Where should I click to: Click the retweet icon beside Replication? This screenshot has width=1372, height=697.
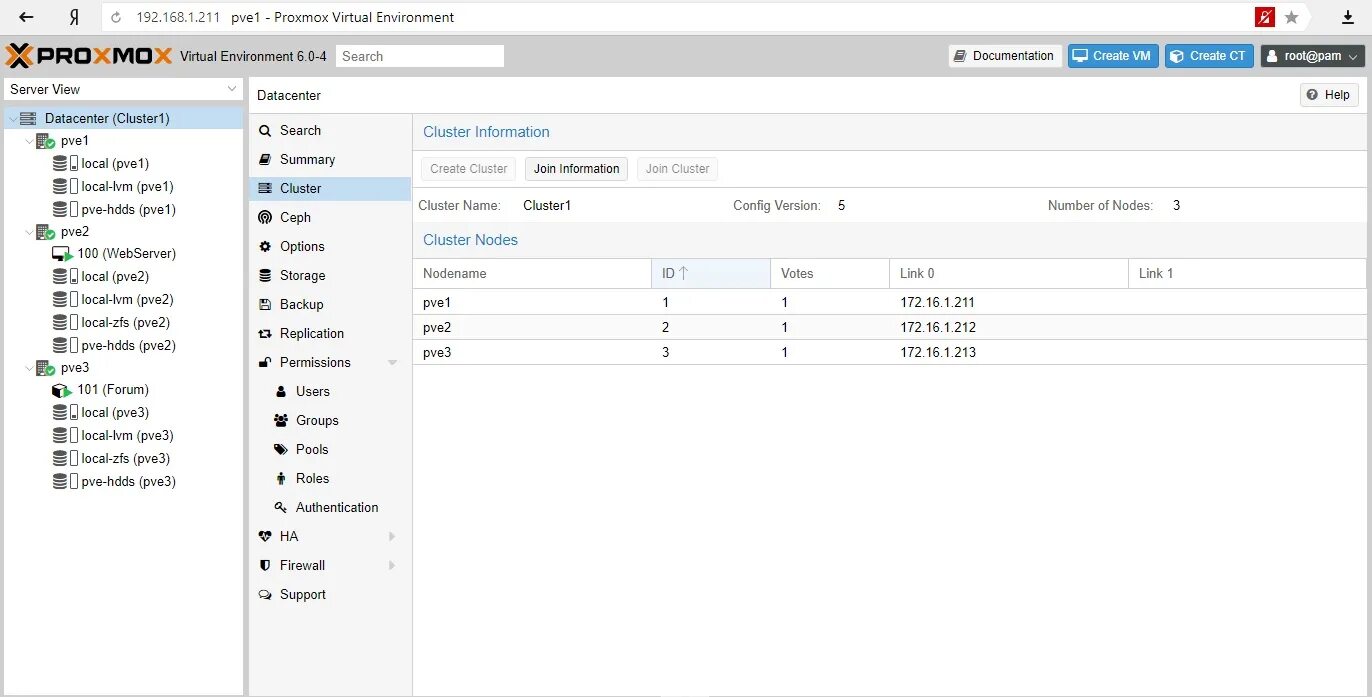pos(265,333)
